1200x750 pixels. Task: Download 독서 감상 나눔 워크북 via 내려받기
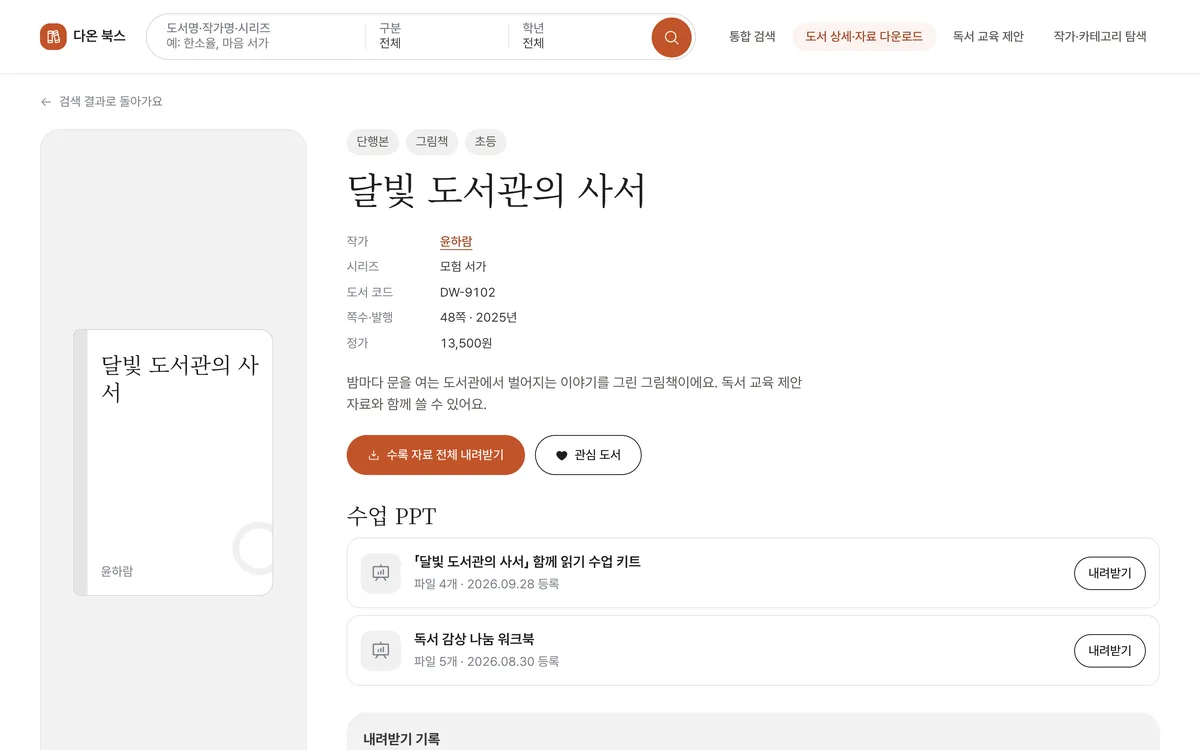pos(1110,650)
